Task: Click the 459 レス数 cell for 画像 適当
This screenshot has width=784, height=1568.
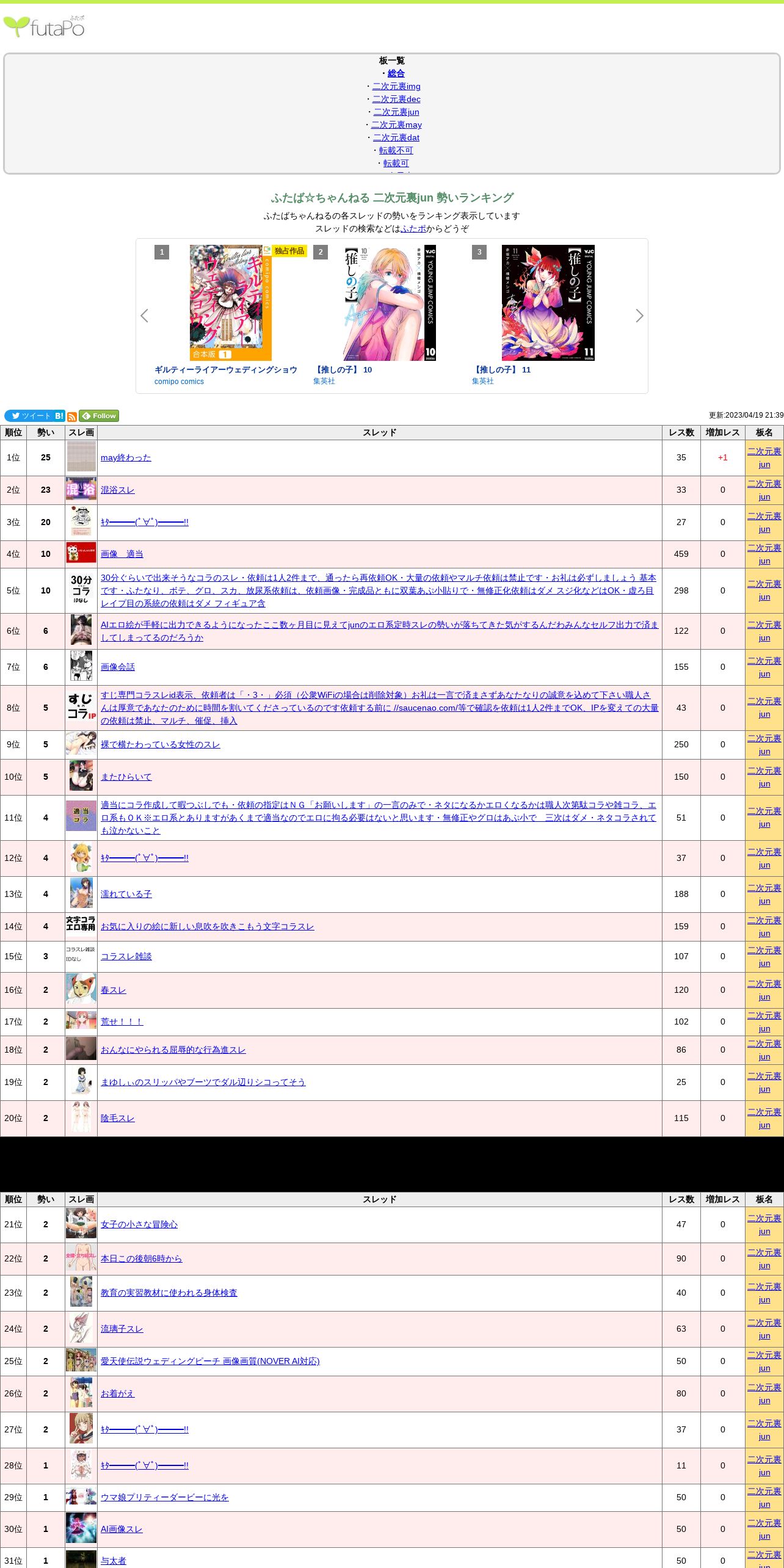Action: click(x=681, y=554)
